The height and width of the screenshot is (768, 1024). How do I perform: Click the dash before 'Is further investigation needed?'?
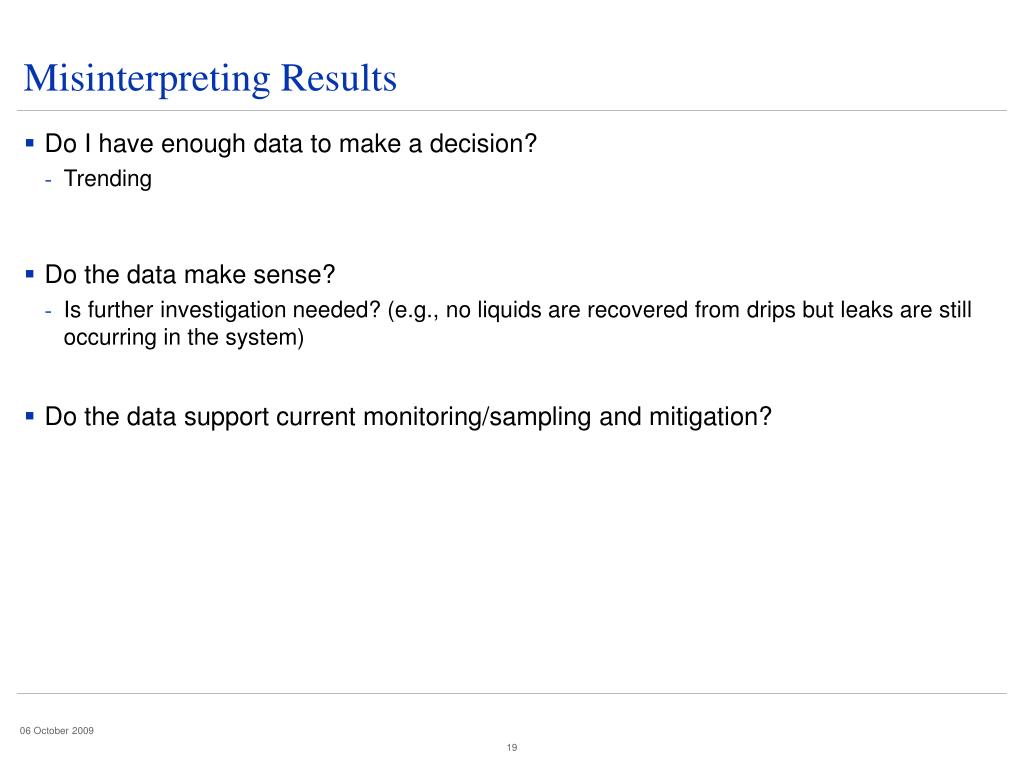49,312
